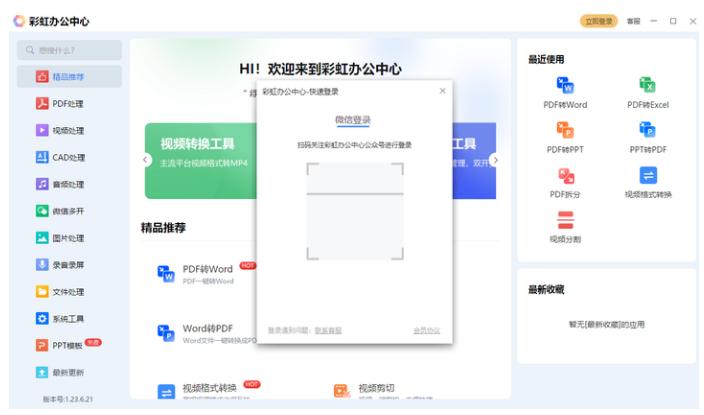Image resolution: width=704 pixels, height=415 pixels.
Task: Open PDF转Word in recent tools
Action: tap(565, 93)
